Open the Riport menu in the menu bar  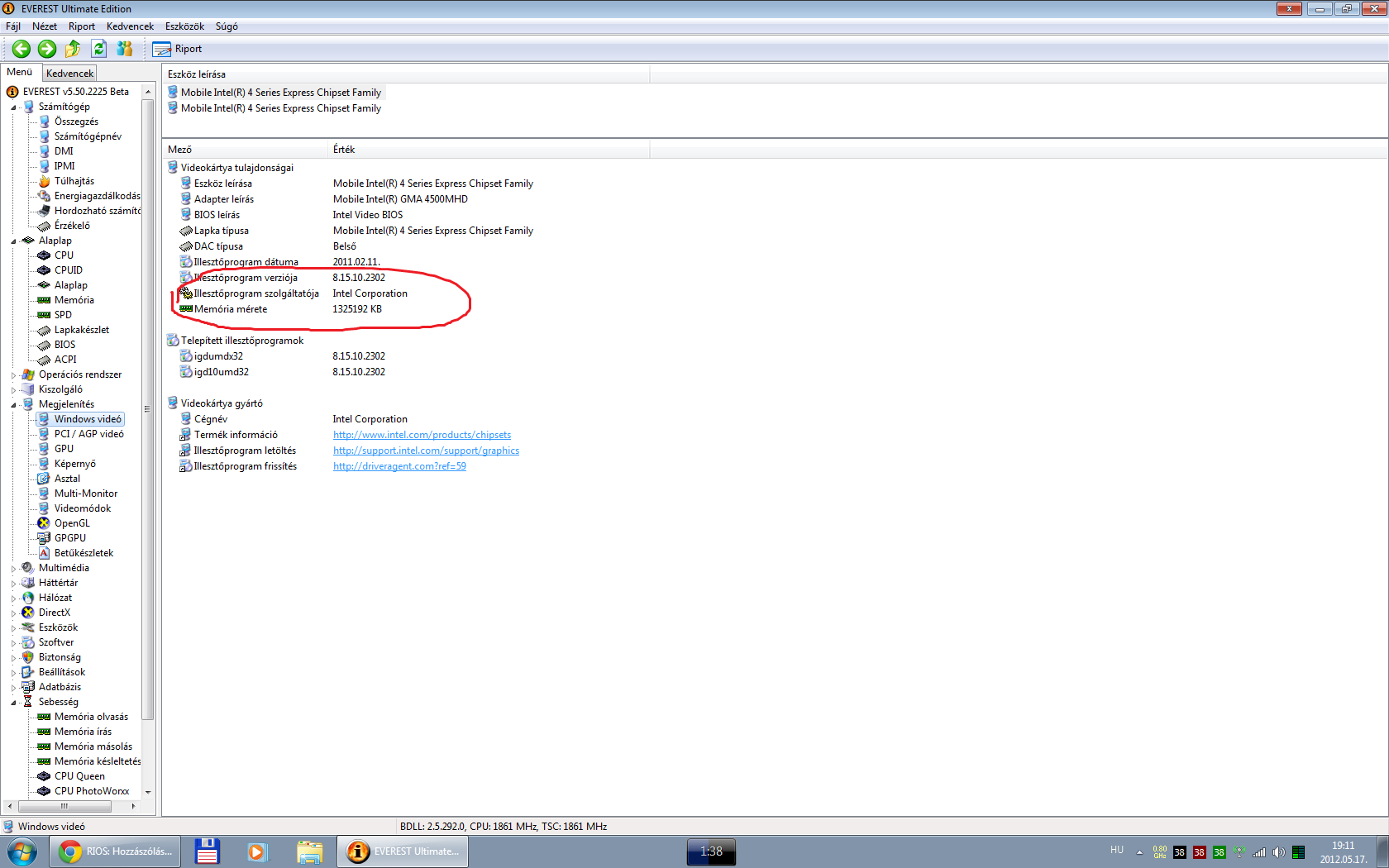point(82,26)
